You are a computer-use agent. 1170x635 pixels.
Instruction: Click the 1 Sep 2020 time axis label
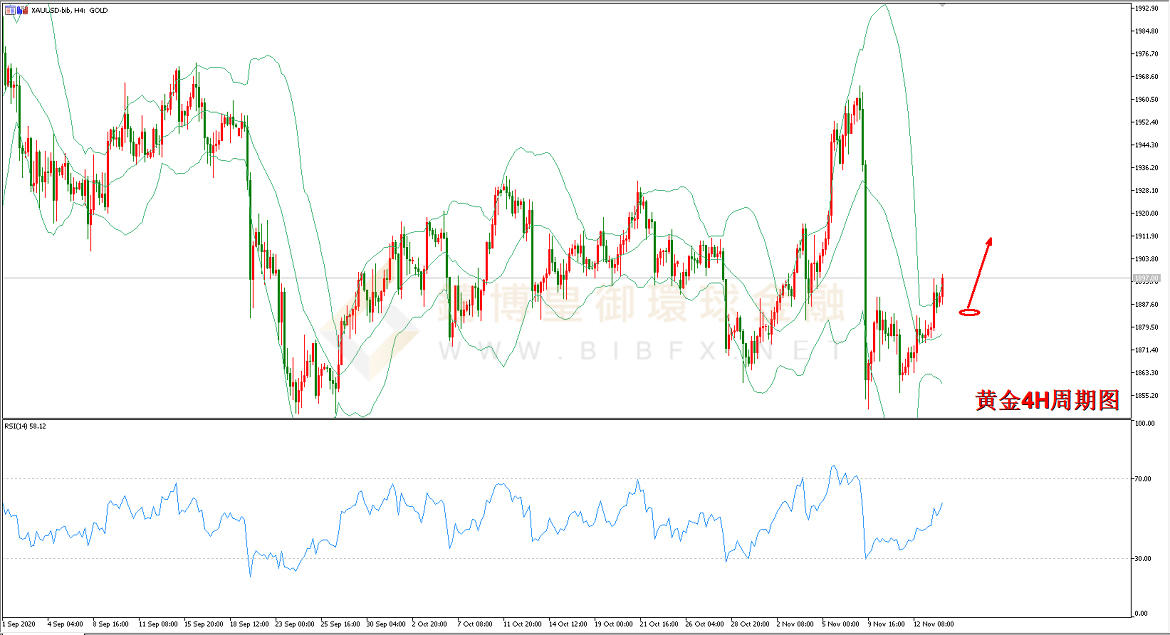click(18, 623)
